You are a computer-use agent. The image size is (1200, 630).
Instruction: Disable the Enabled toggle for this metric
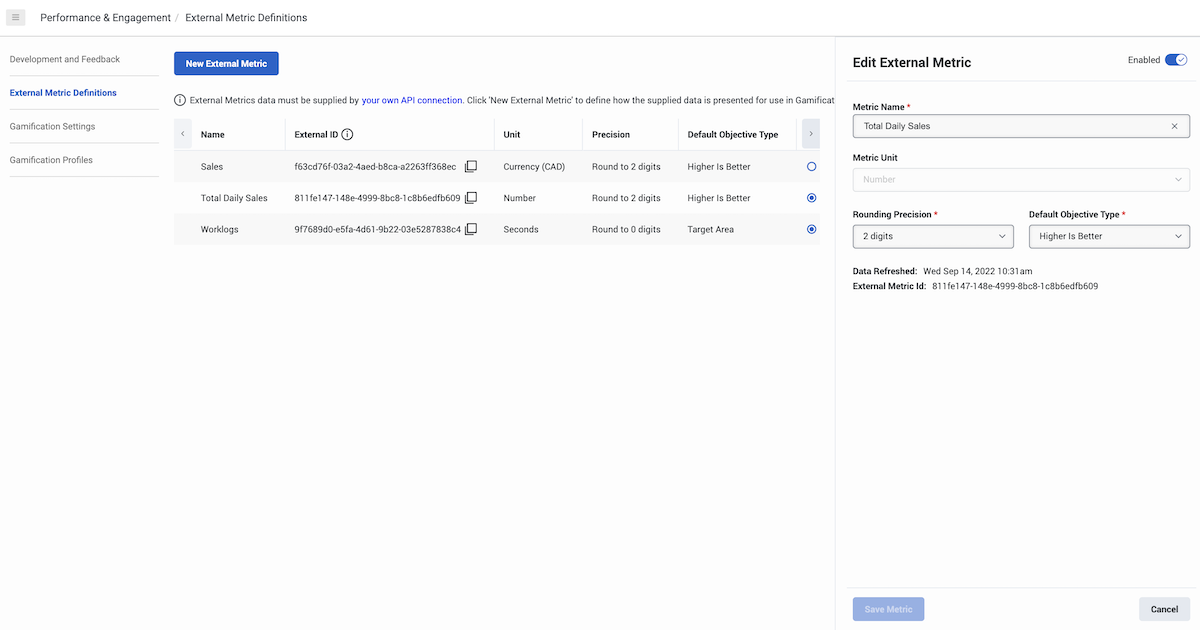pyautogui.click(x=1176, y=59)
